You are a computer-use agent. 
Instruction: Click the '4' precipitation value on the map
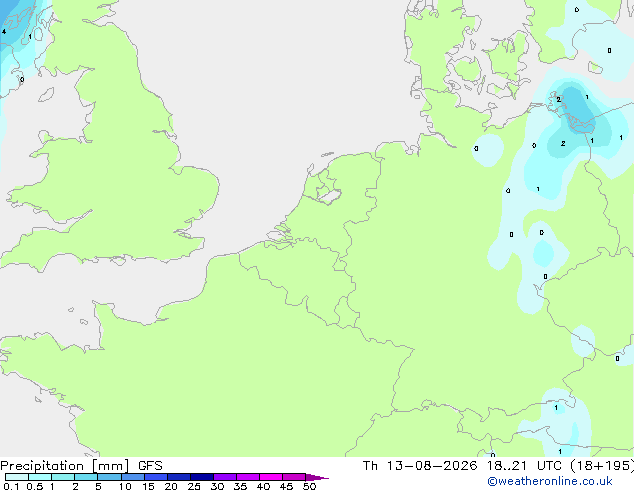(x=4, y=31)
